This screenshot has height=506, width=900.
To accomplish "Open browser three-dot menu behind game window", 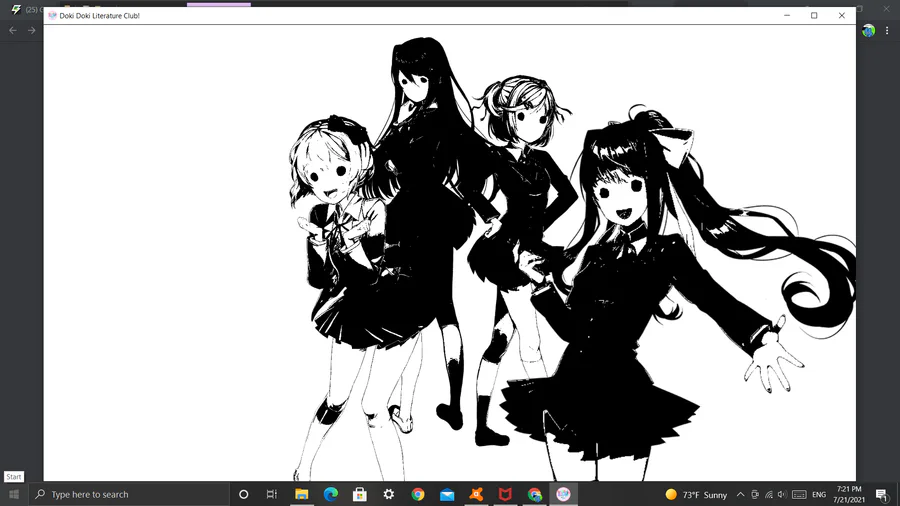I will (887, 30).
